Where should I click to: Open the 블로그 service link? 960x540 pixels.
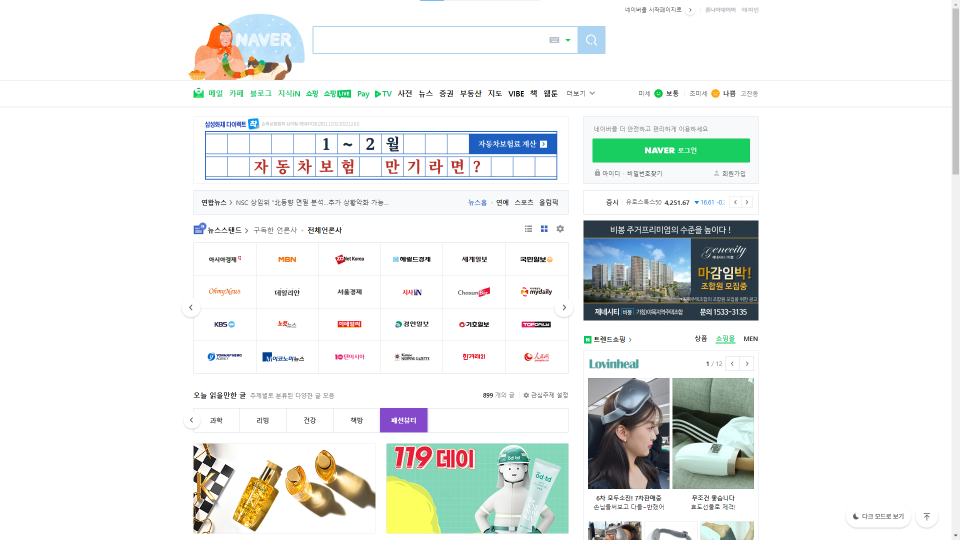coord(260,94)
